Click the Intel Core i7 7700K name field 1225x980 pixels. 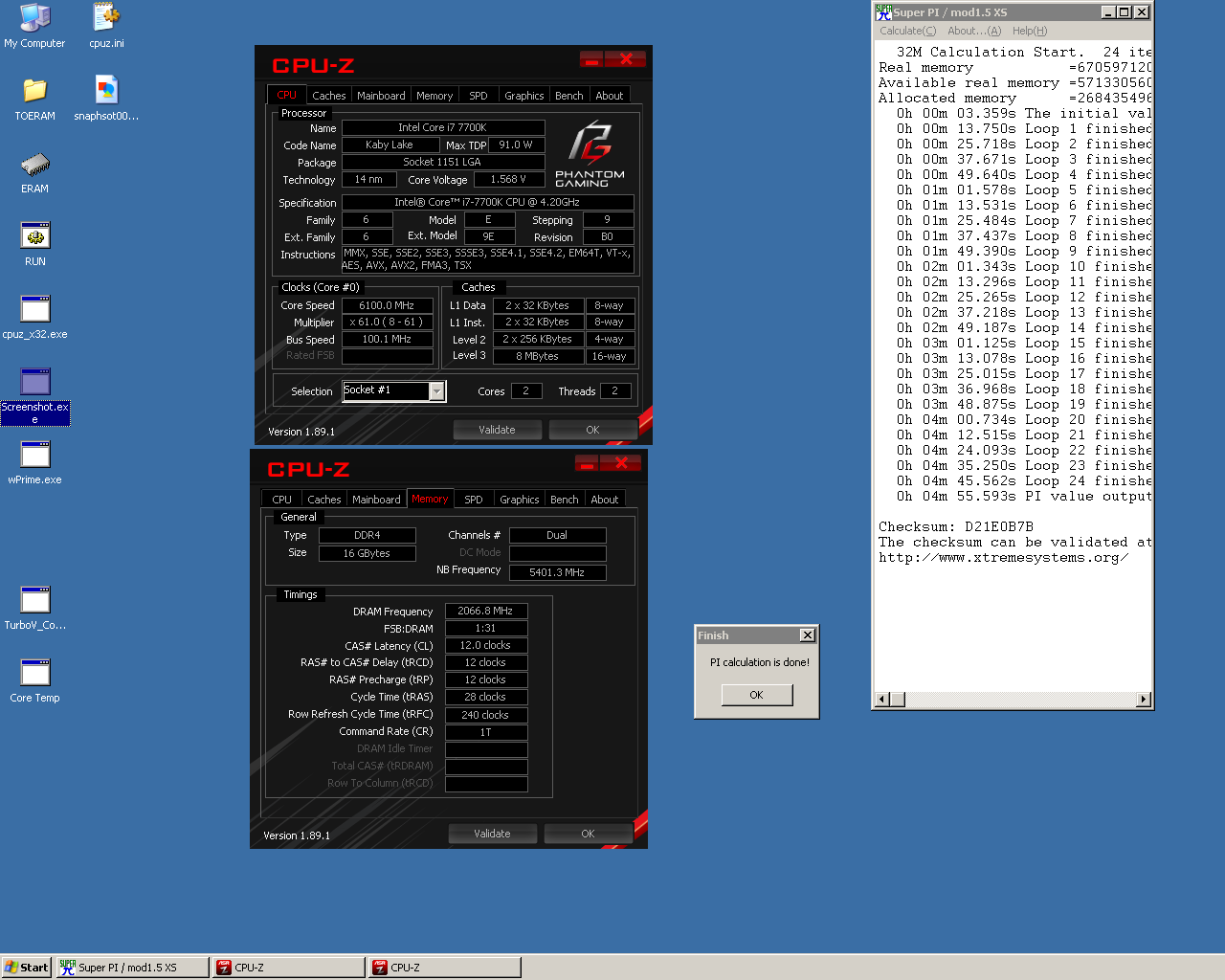[442, 127]
